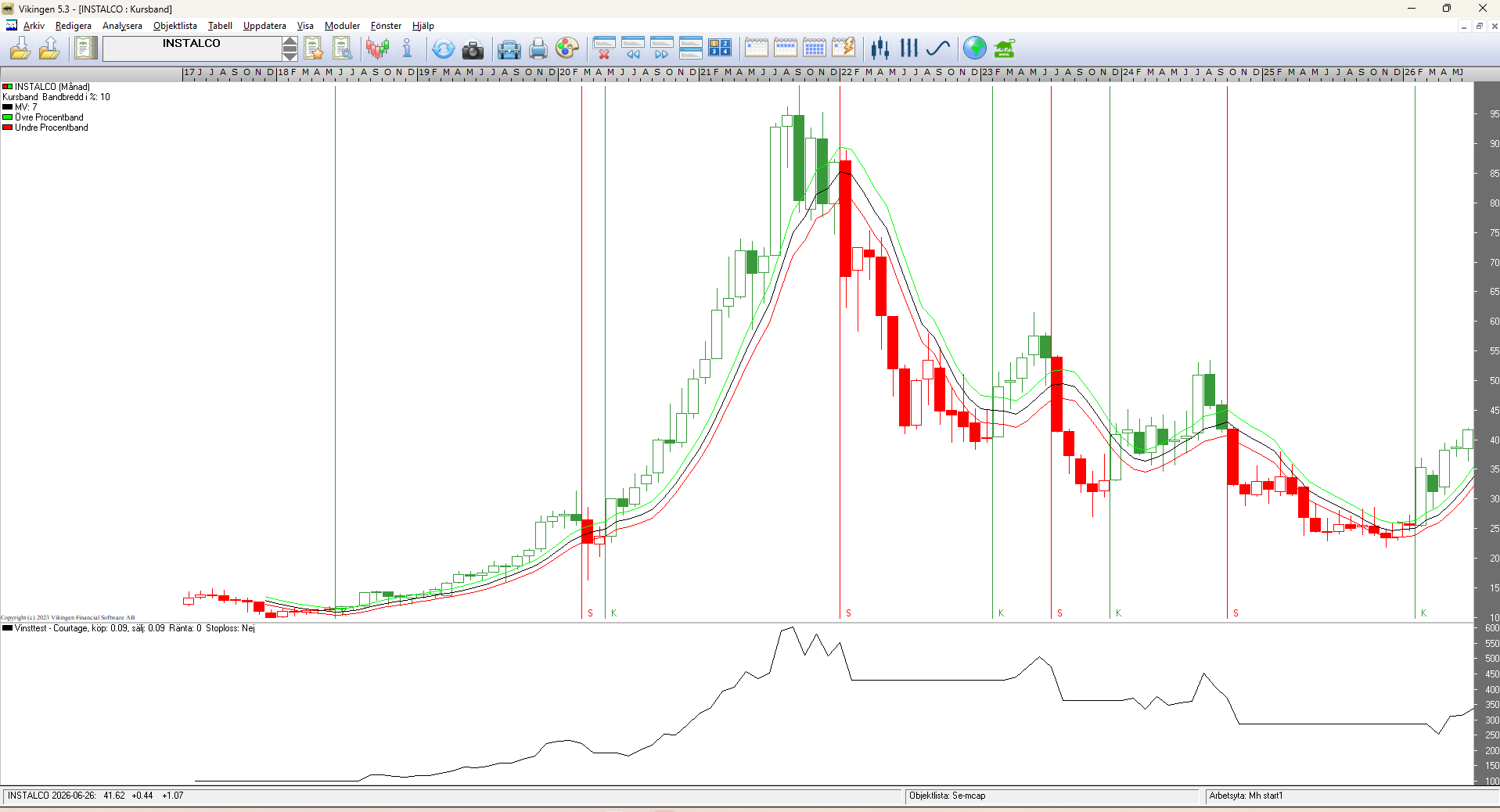Click the MV: 7 legend entry
The image size is (1500, 812).
pyautogui.click(x=26, y=107)
